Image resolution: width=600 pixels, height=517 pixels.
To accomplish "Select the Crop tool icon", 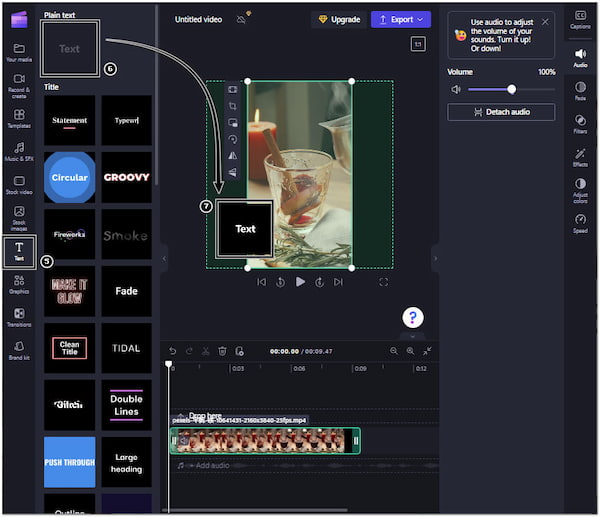I will (232, 106).
